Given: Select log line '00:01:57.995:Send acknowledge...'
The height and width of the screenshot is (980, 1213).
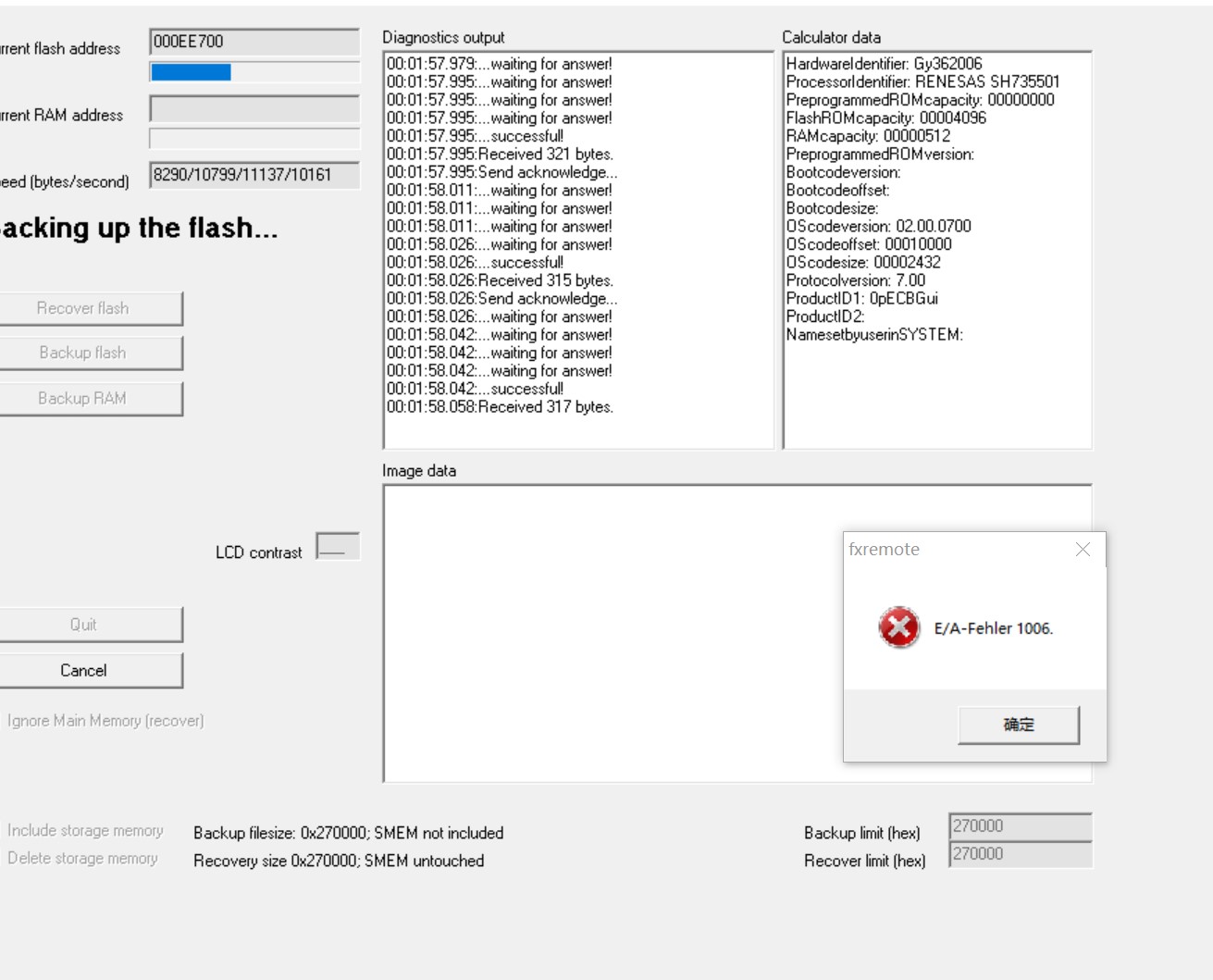Looking at the screenshot, I should [502, 172].
